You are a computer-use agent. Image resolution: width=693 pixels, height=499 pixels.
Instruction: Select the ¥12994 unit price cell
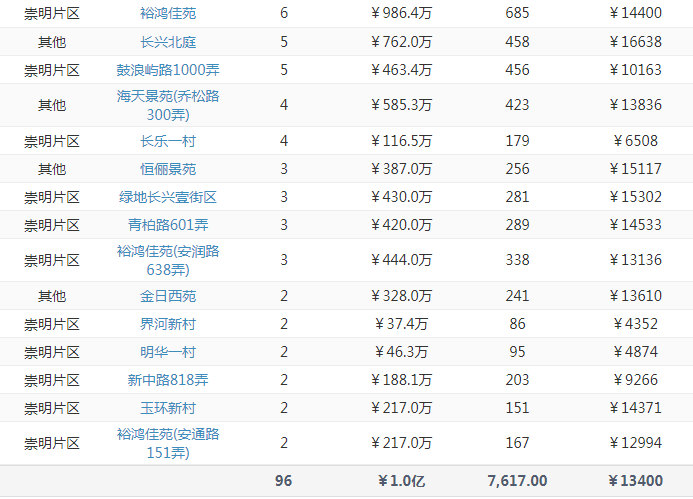636,443
